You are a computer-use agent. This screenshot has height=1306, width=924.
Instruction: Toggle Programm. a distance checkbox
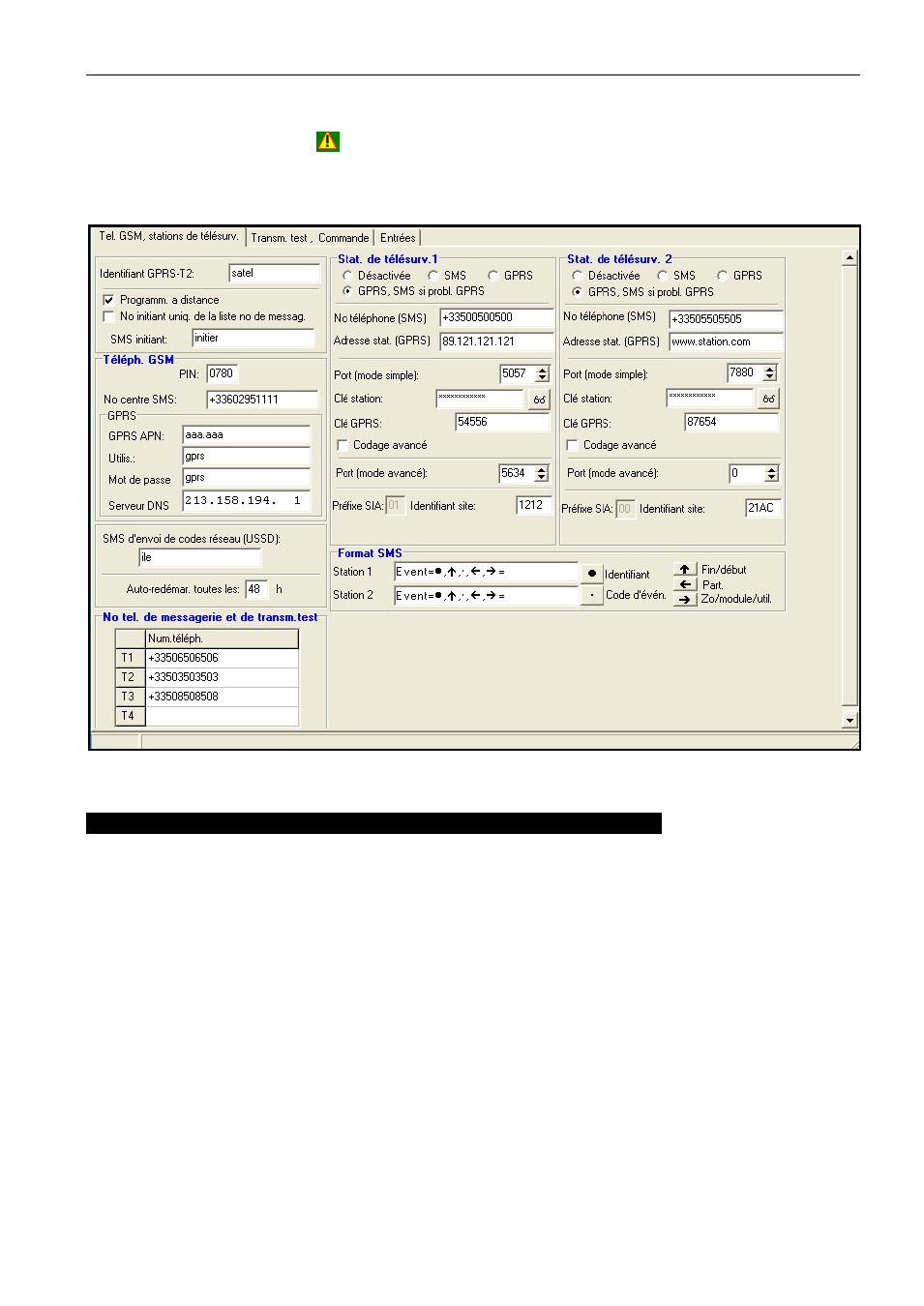click(x=108, y=300)
